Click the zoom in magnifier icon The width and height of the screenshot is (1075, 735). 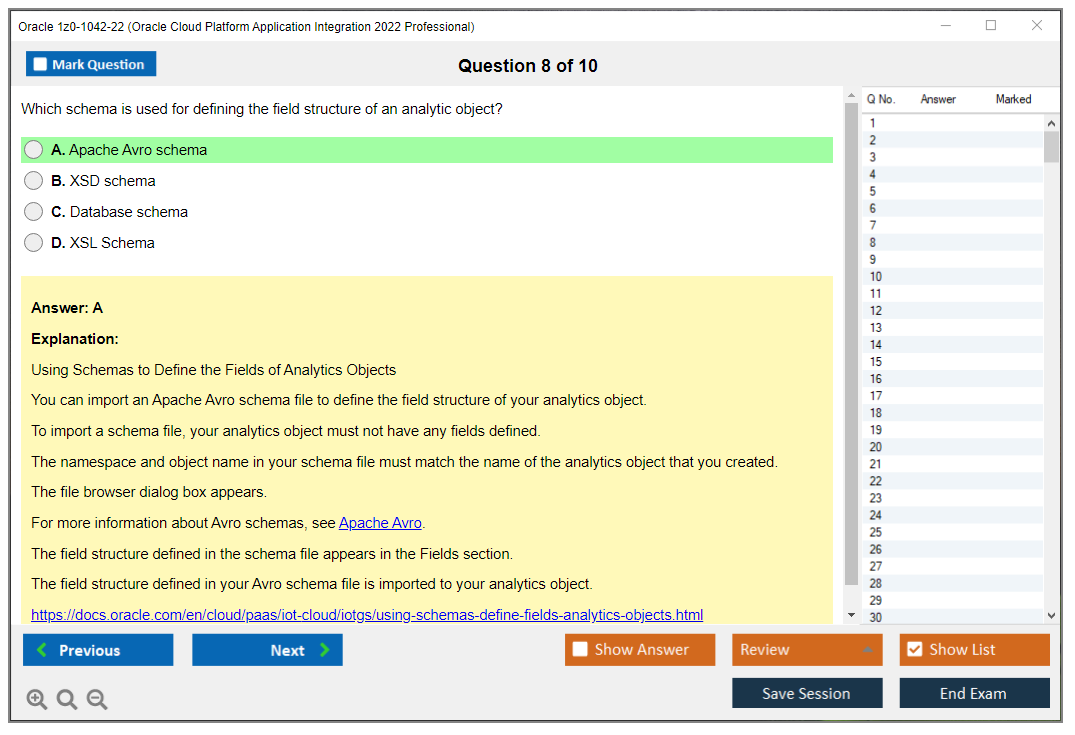tap(37, 700)
